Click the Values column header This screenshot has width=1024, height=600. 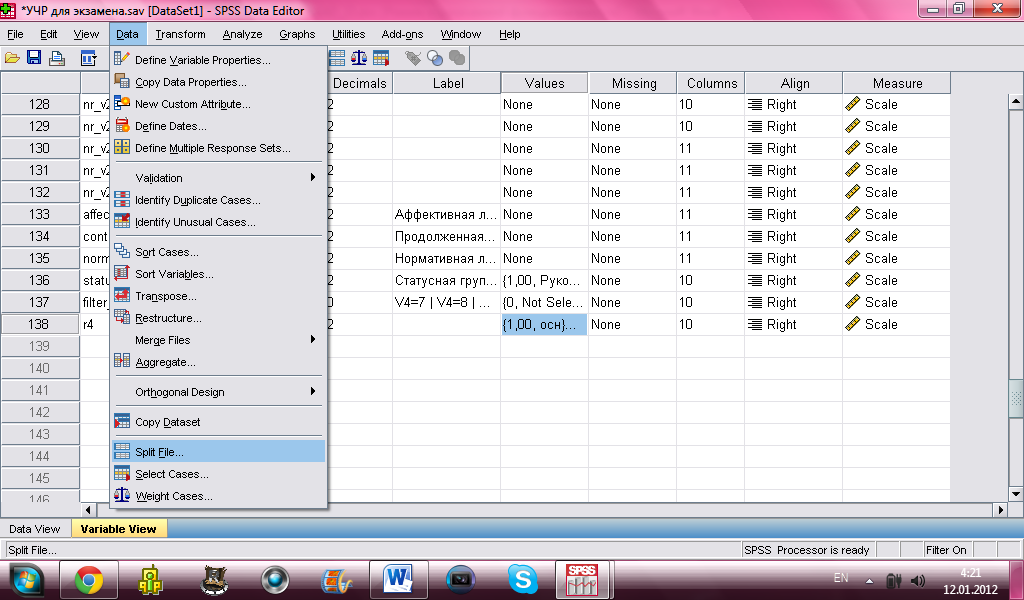(544, 83)
